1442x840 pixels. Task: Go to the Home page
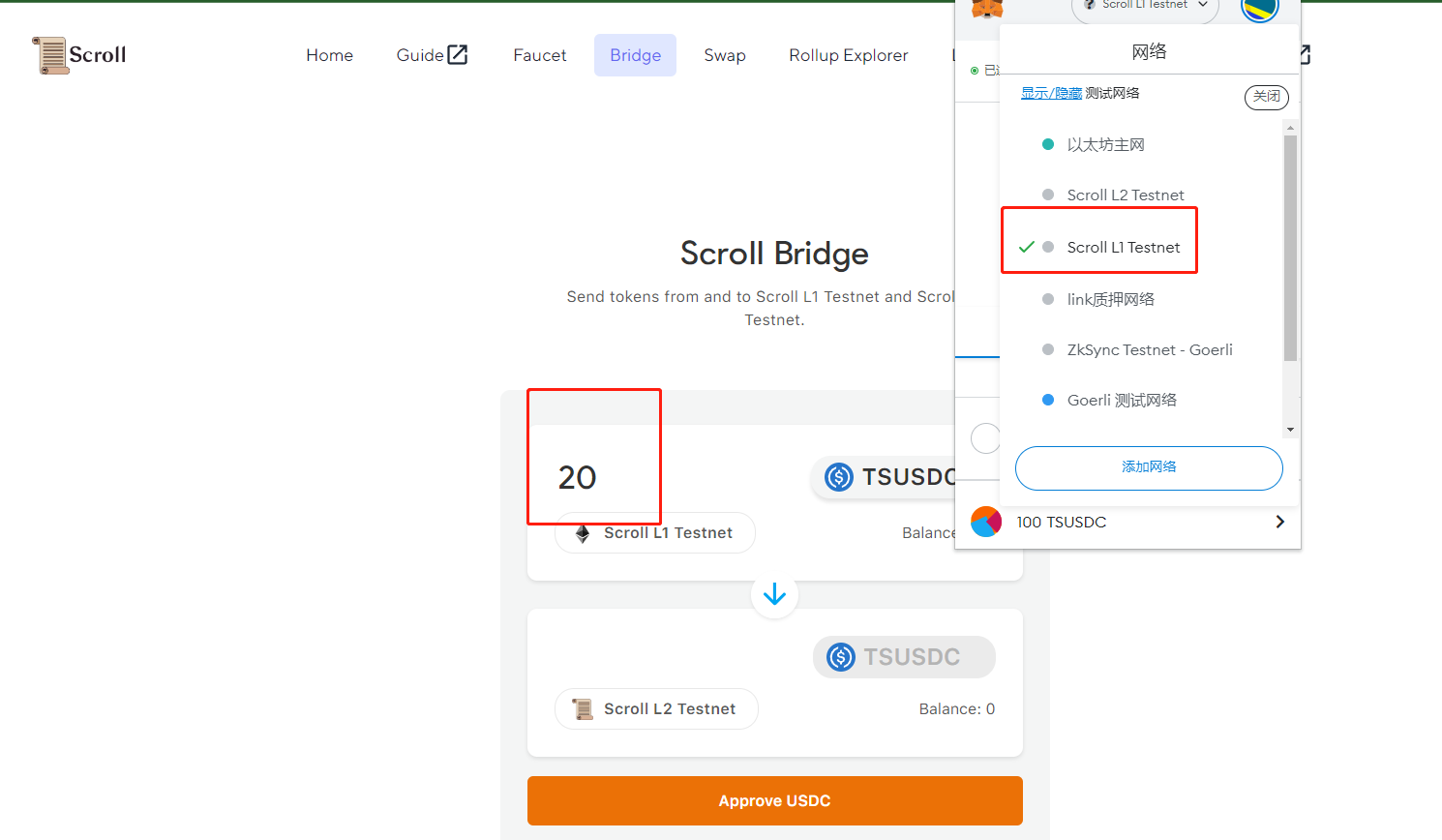(329, 55)
